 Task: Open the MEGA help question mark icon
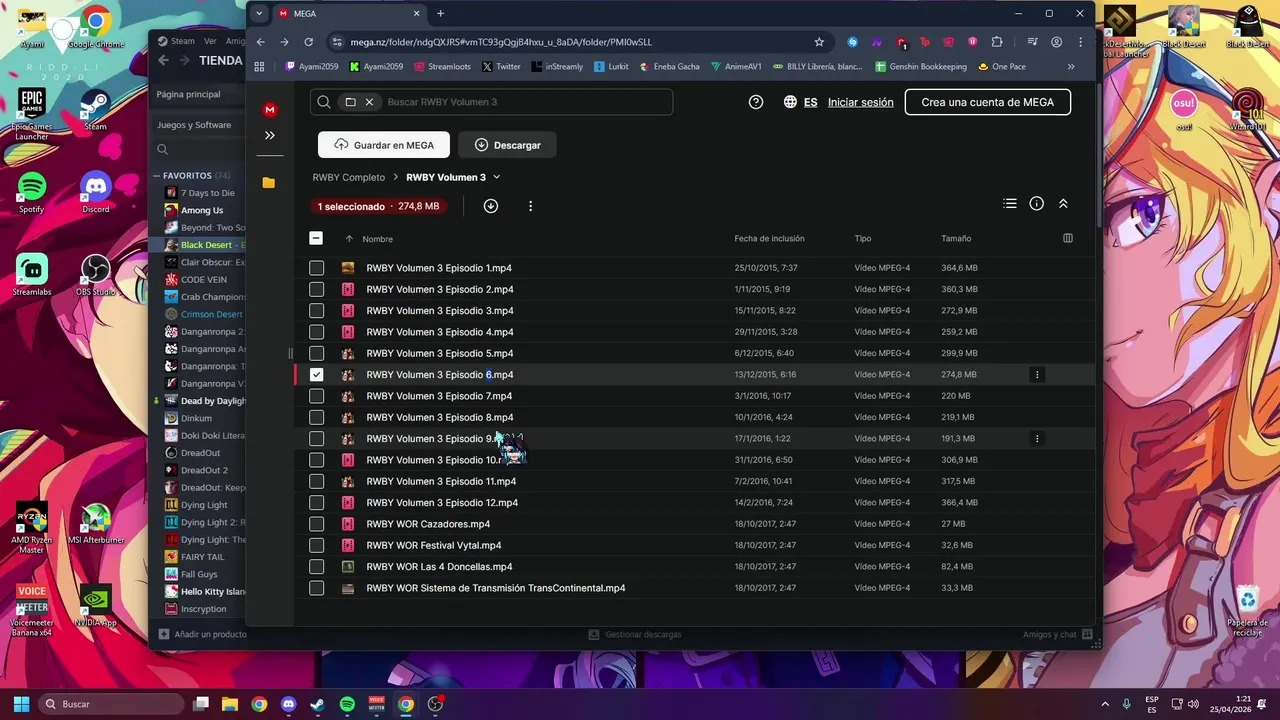pos(756,102)
